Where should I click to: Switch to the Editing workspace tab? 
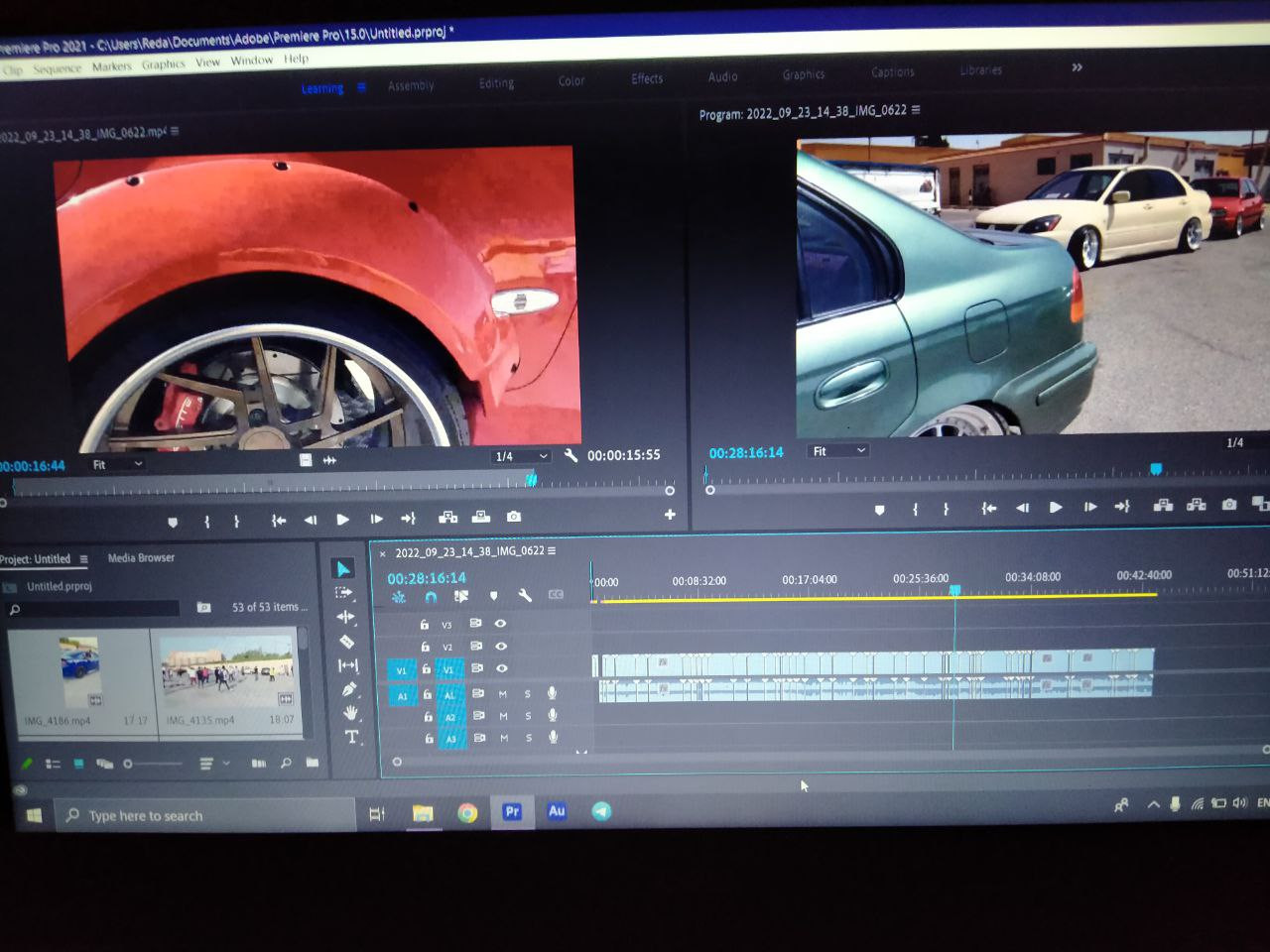click(496, 83)
